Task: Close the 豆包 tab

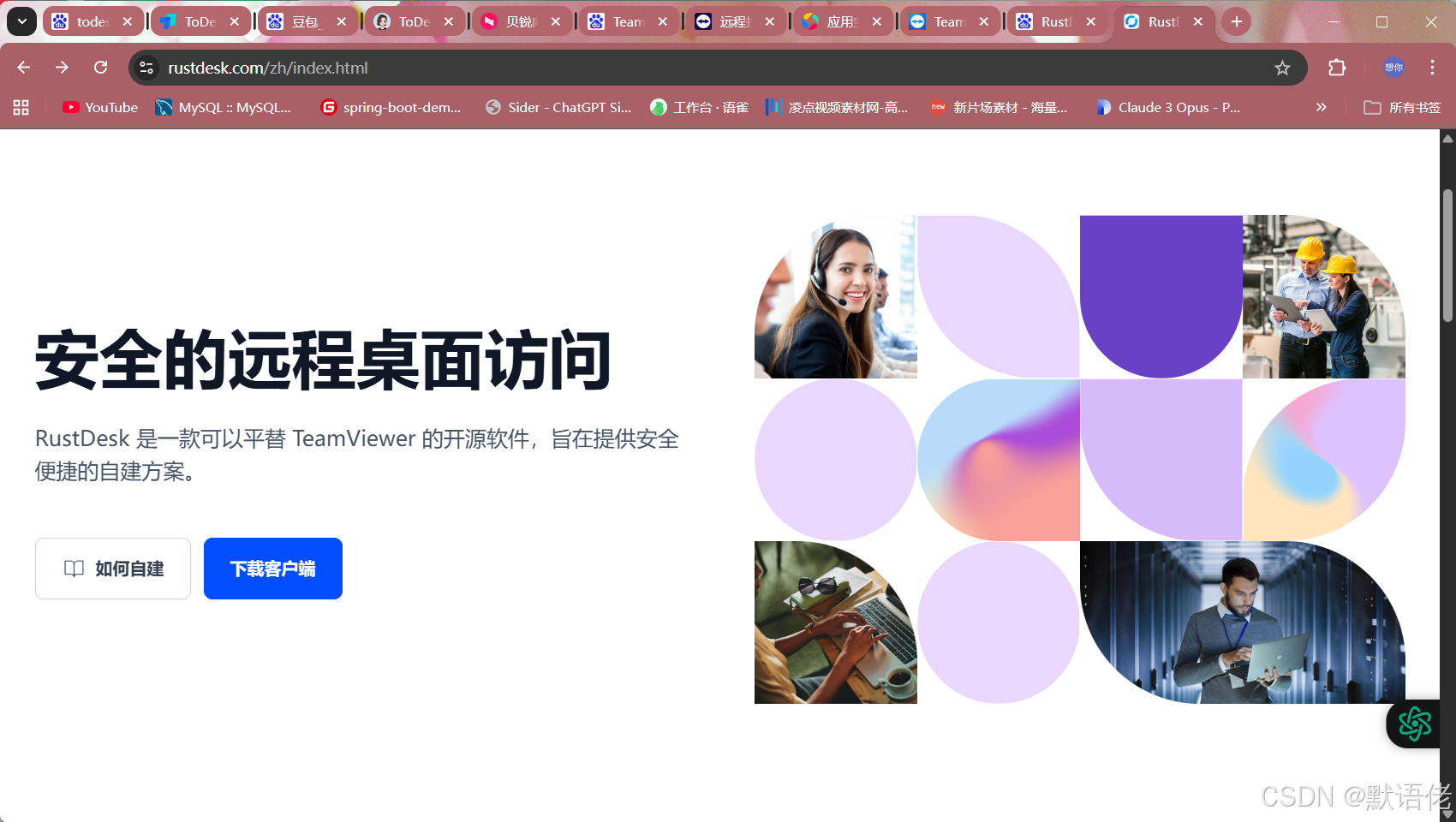Action: pos(342,21)
